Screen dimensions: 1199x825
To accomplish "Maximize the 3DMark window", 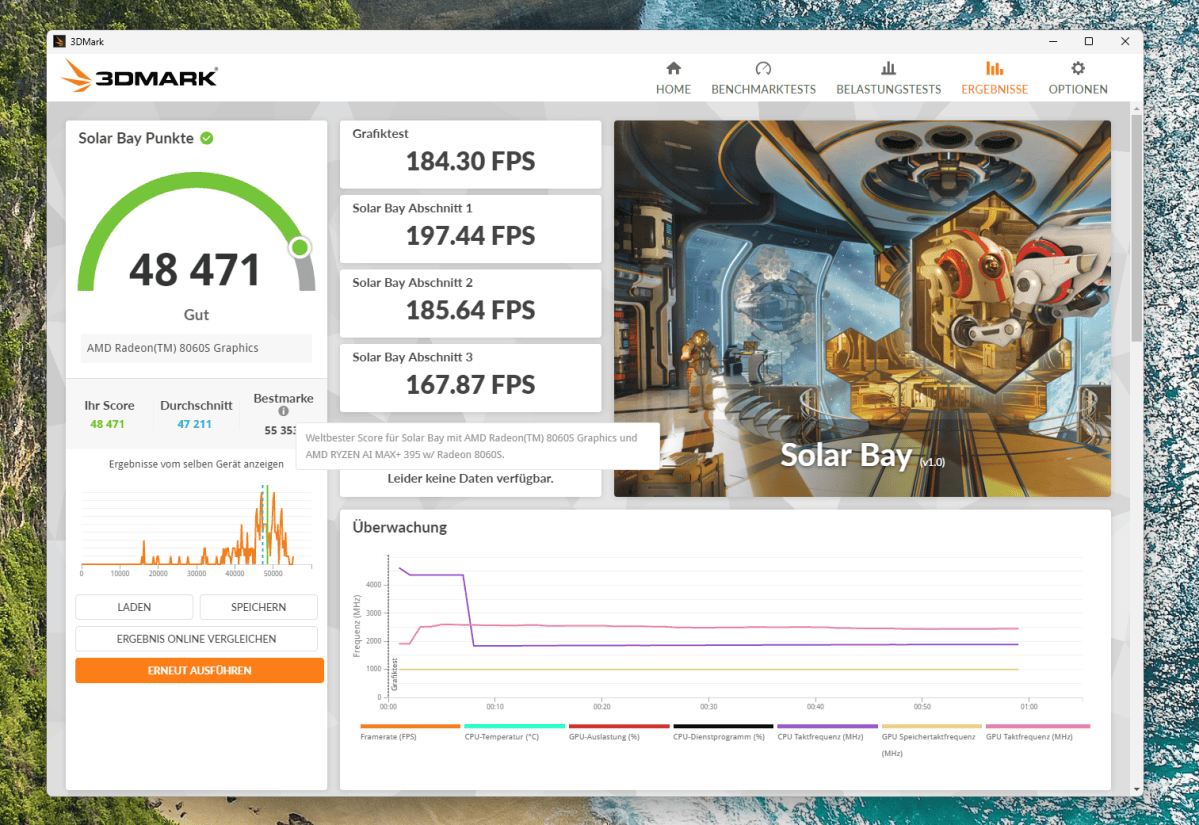I will (1089, 41).
